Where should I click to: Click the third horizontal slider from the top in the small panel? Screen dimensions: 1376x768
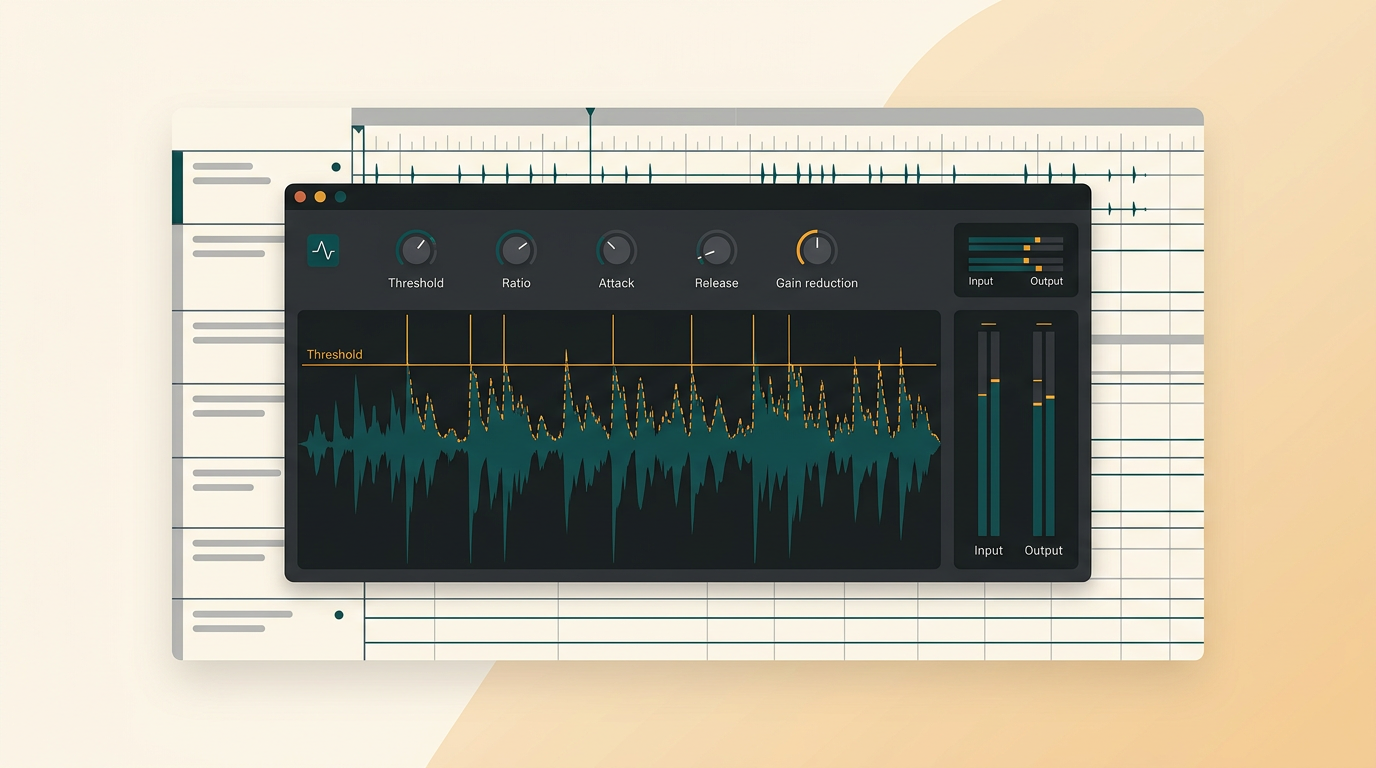[x=1015, y=260]
